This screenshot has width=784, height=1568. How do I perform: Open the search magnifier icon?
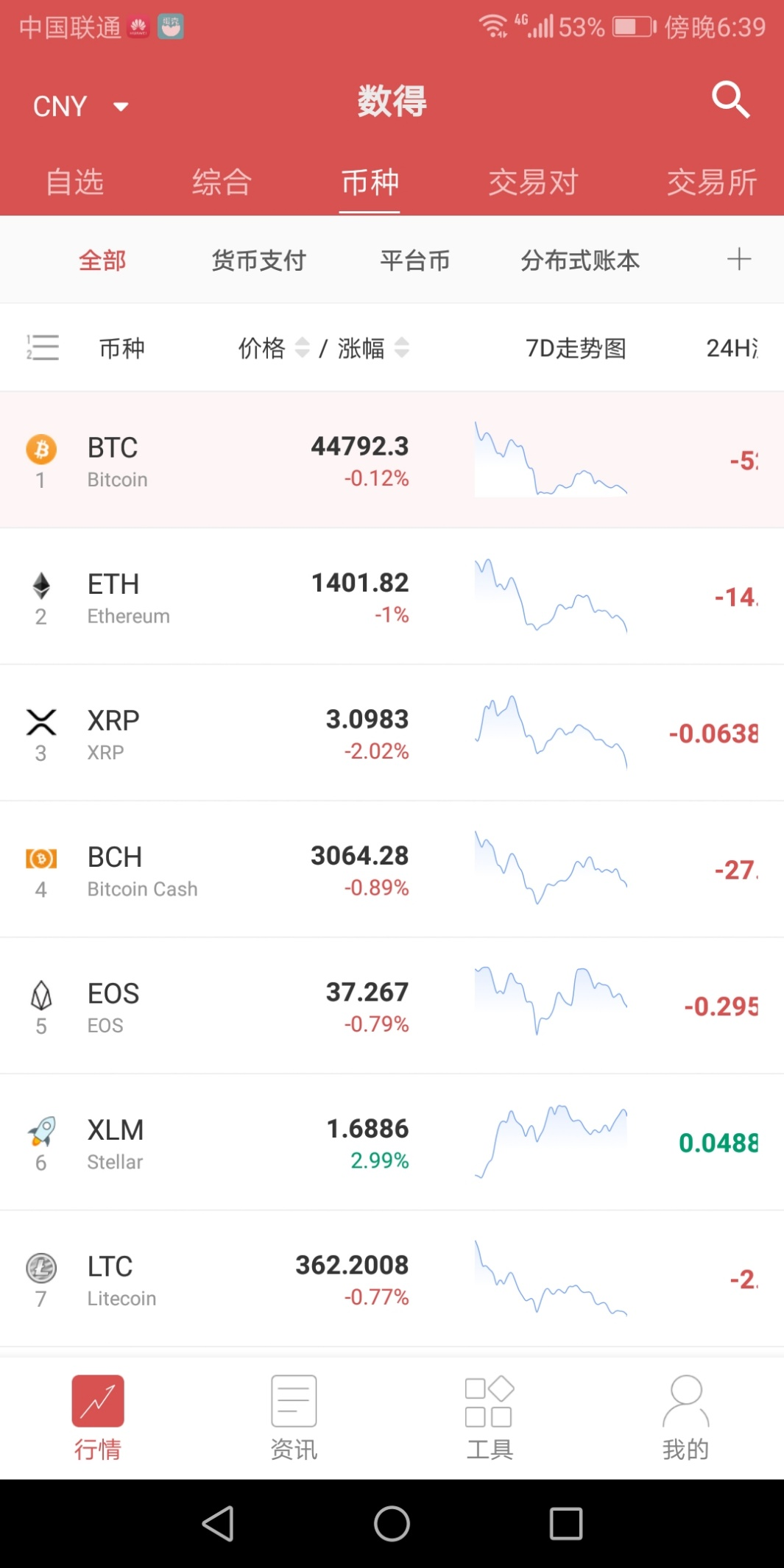point(730,99)
